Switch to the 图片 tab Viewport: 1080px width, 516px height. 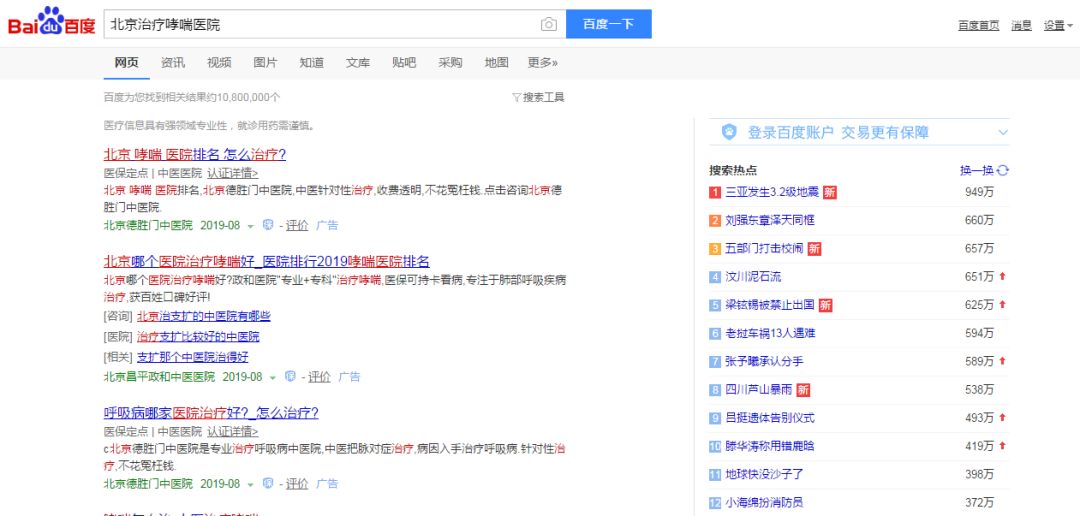click(265, 63)
